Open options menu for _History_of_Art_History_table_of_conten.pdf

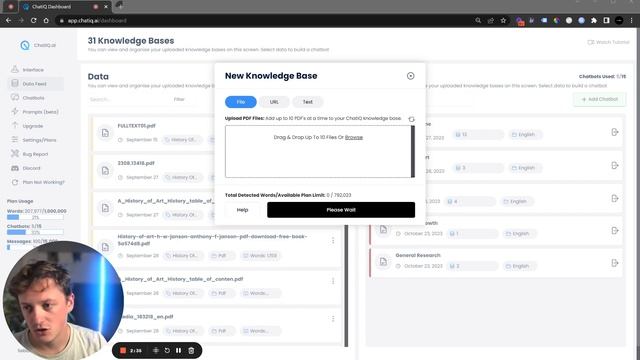pos(333,281)
